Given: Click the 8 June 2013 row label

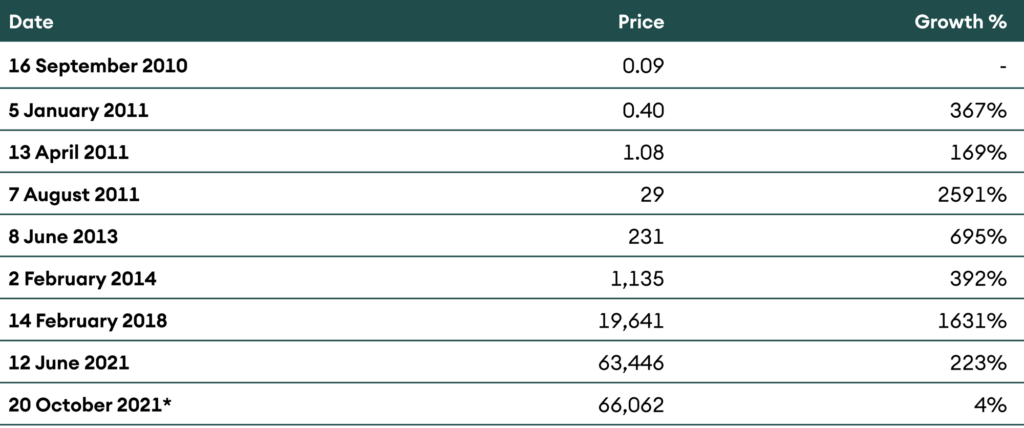Looking at the screenshot, I should pyautogui.click(x=63, y=237).
